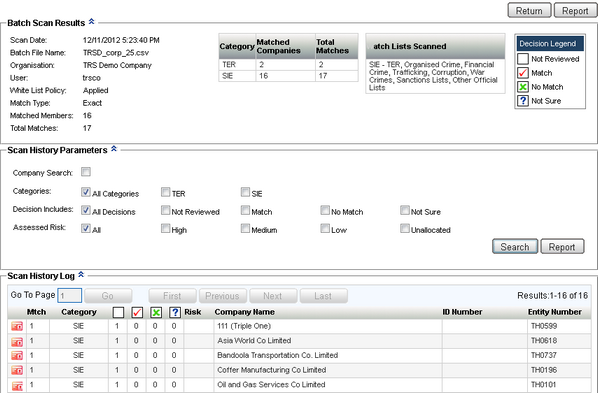Open details icon for Asia World Co Limited row
Image resolution: width=598 pixels, height=393 pixels.
pos(17,341)
